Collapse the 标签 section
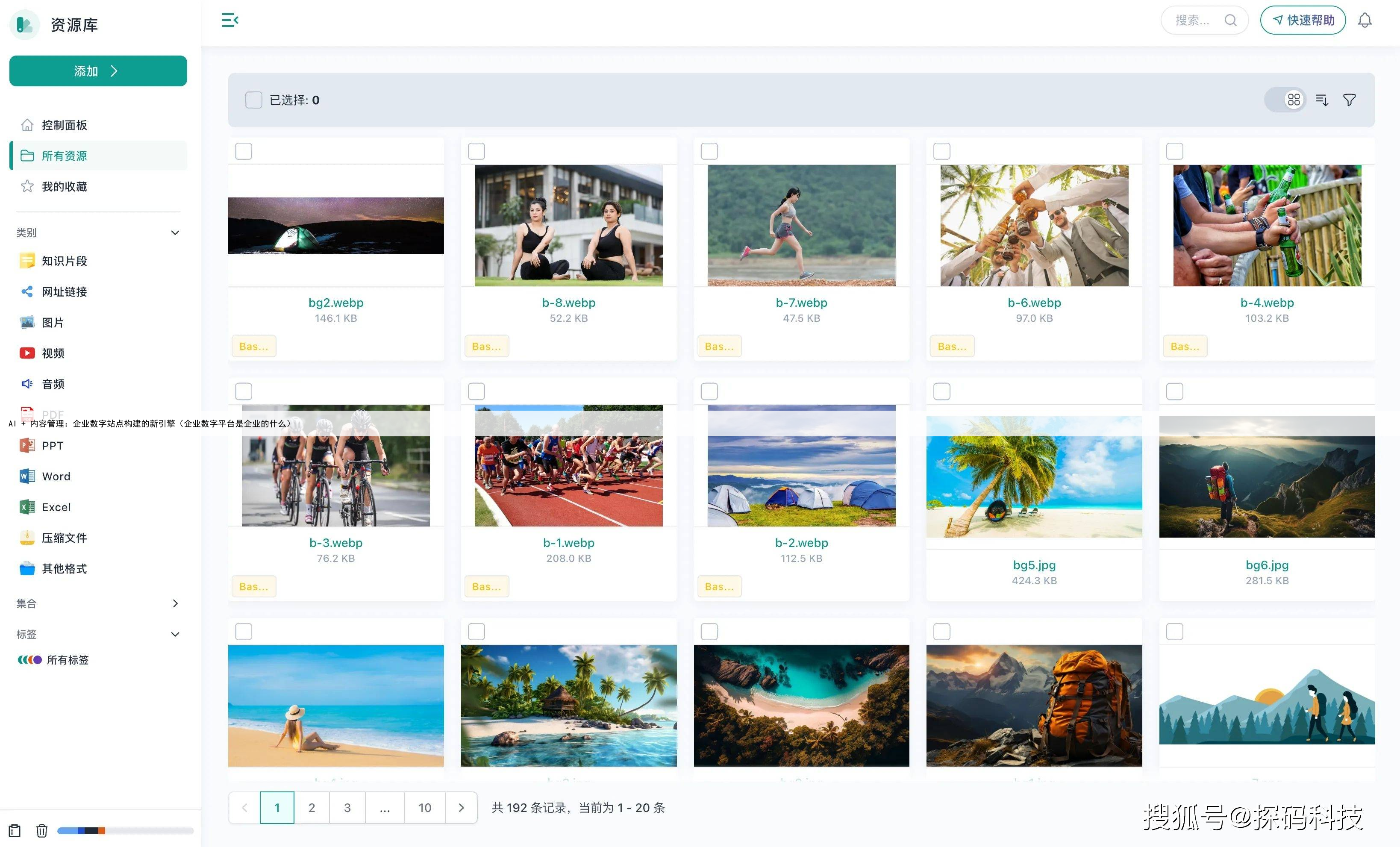1400x847 pixels. 175,634
